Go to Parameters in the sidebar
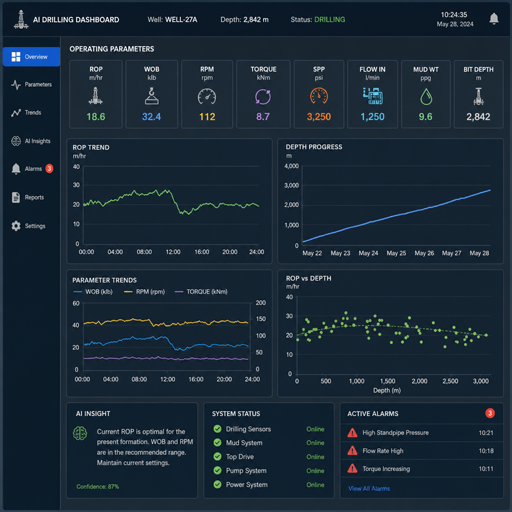512x512 pixels. pos(31,85)
